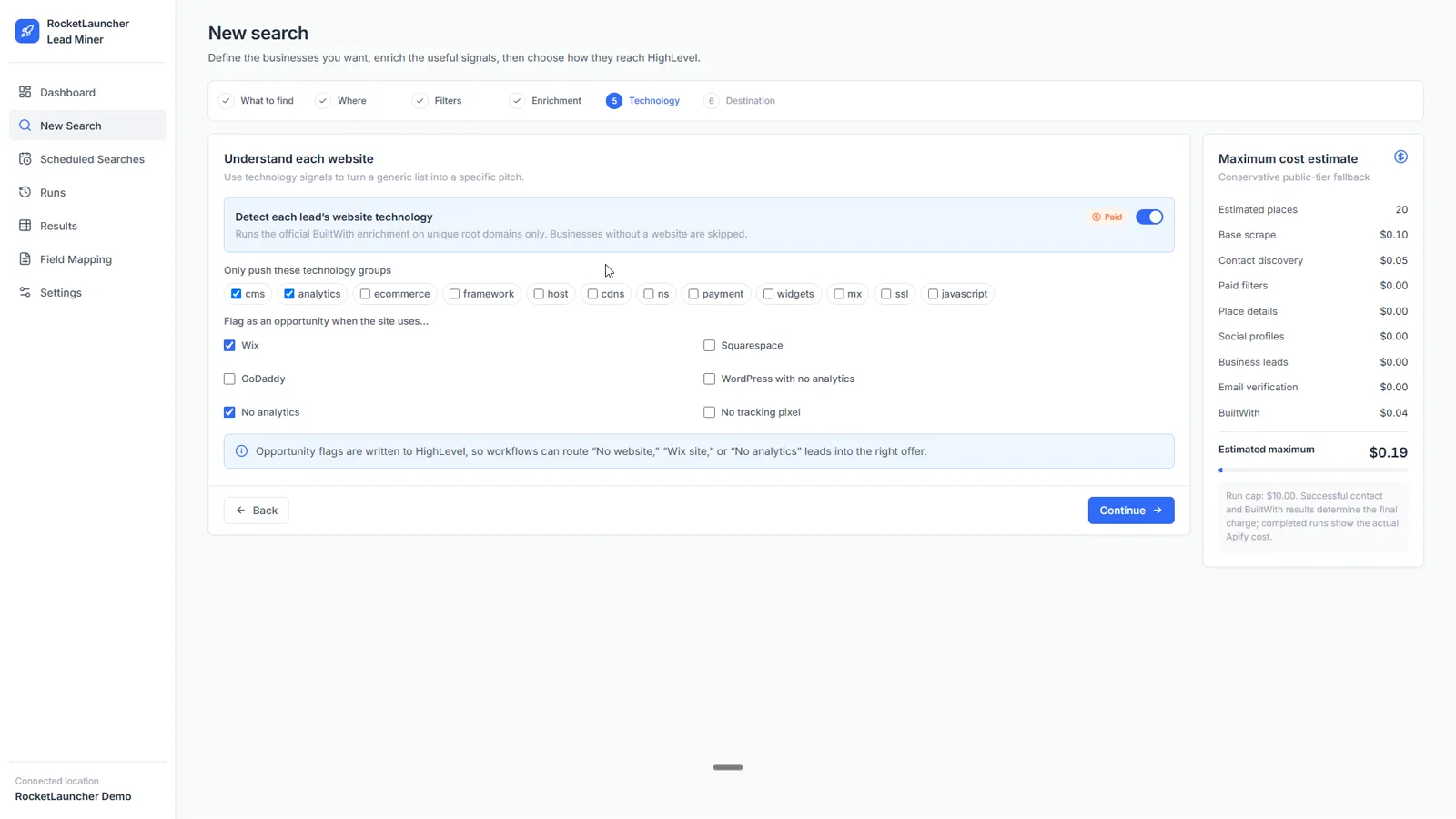Enable the GoDaddy opportunity flag
Screen dimensions: 1456x819
(229, 379)
